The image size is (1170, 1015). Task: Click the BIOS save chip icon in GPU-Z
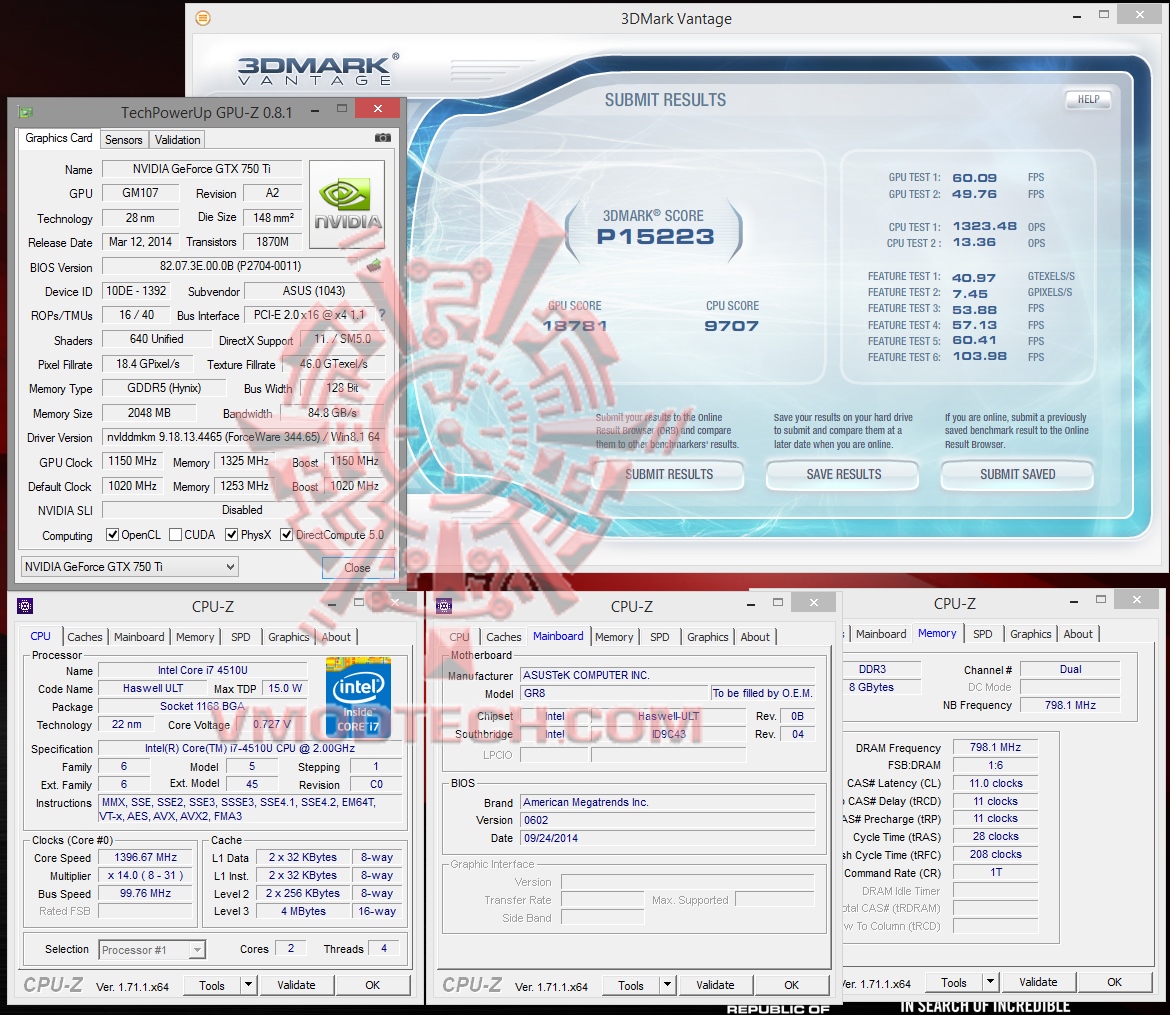tap(374, 265)
